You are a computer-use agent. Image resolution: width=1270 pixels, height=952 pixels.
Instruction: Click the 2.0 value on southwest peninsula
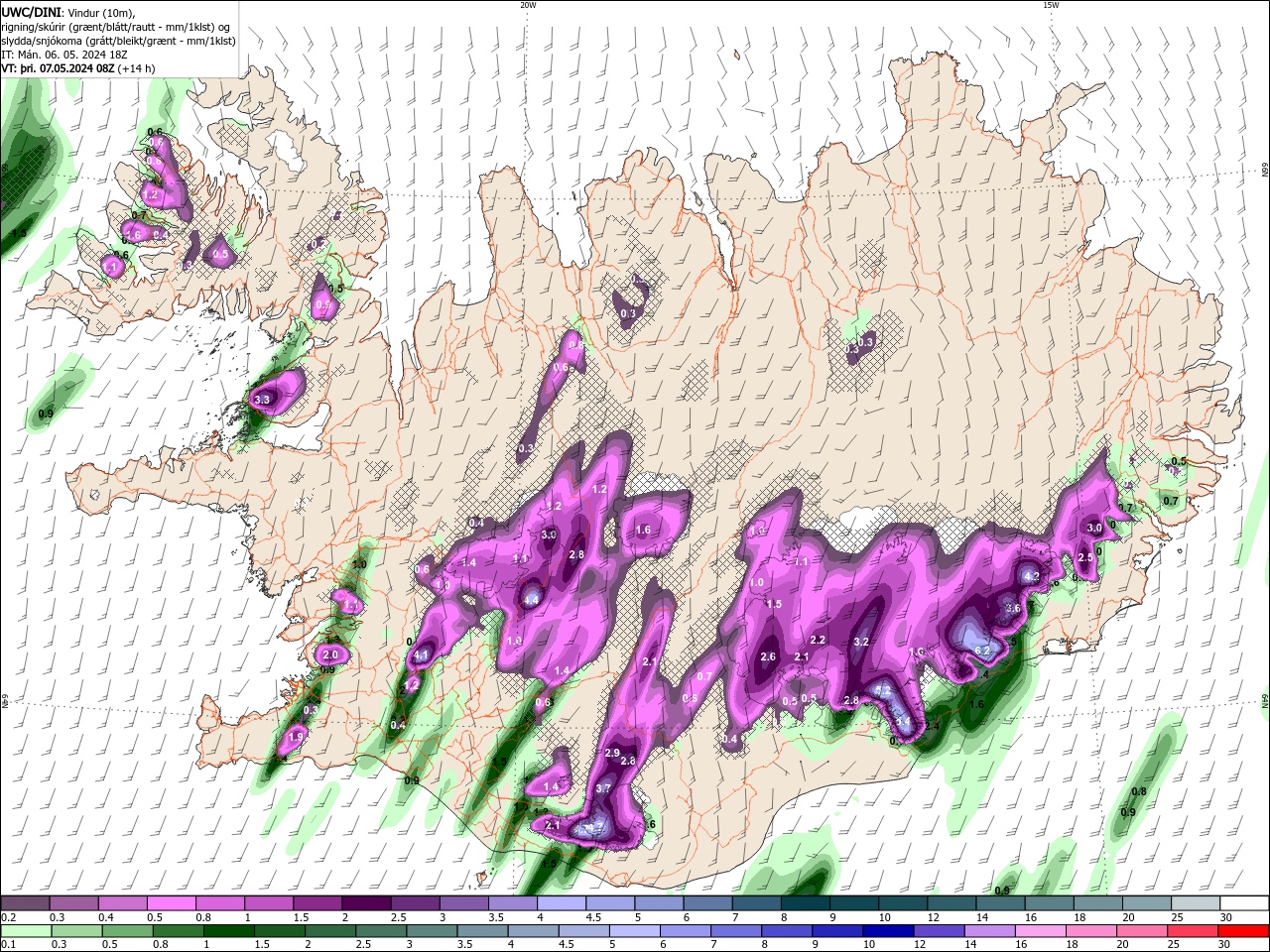(x=330, y=654)
